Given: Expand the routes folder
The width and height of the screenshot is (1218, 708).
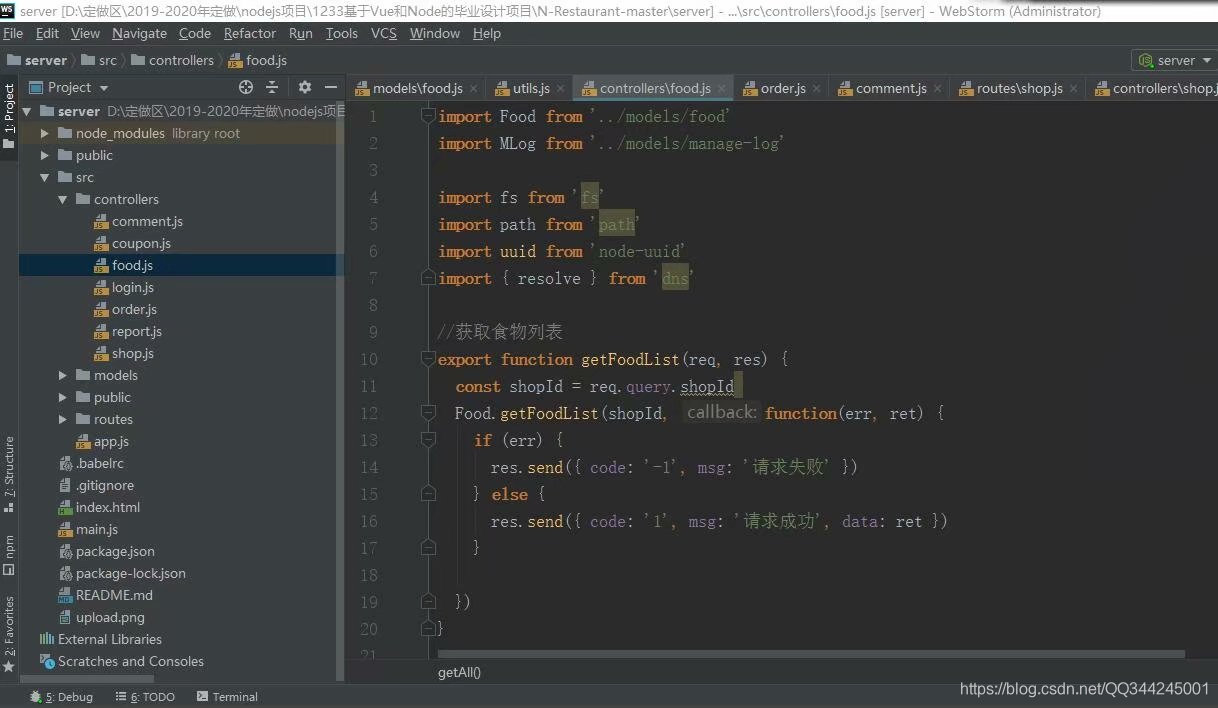Looking at the screenshot, I should (62, 419).
